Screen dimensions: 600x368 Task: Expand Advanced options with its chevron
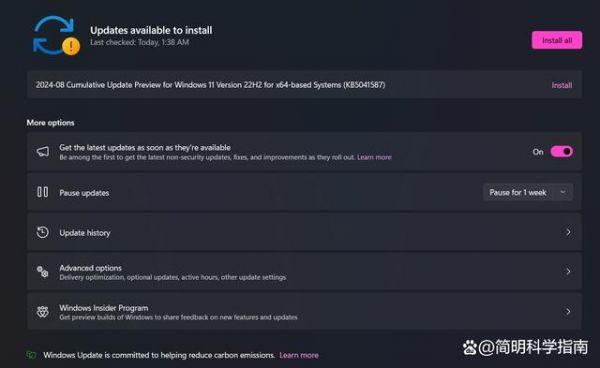coord(568,272)
